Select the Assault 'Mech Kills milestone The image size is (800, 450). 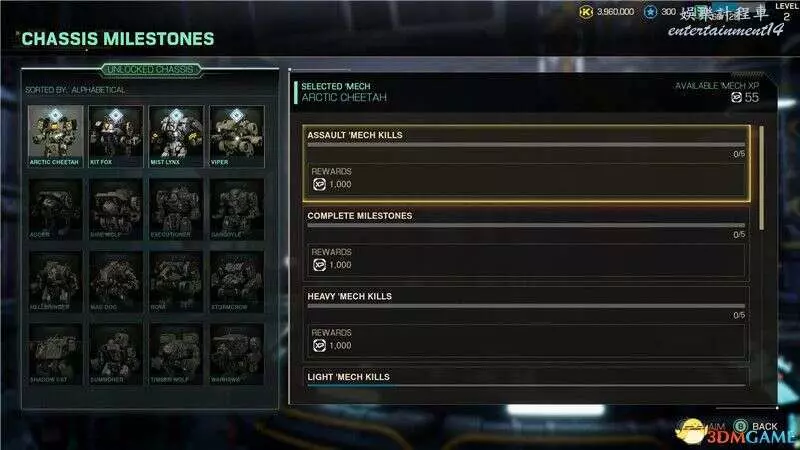(527, 163)
